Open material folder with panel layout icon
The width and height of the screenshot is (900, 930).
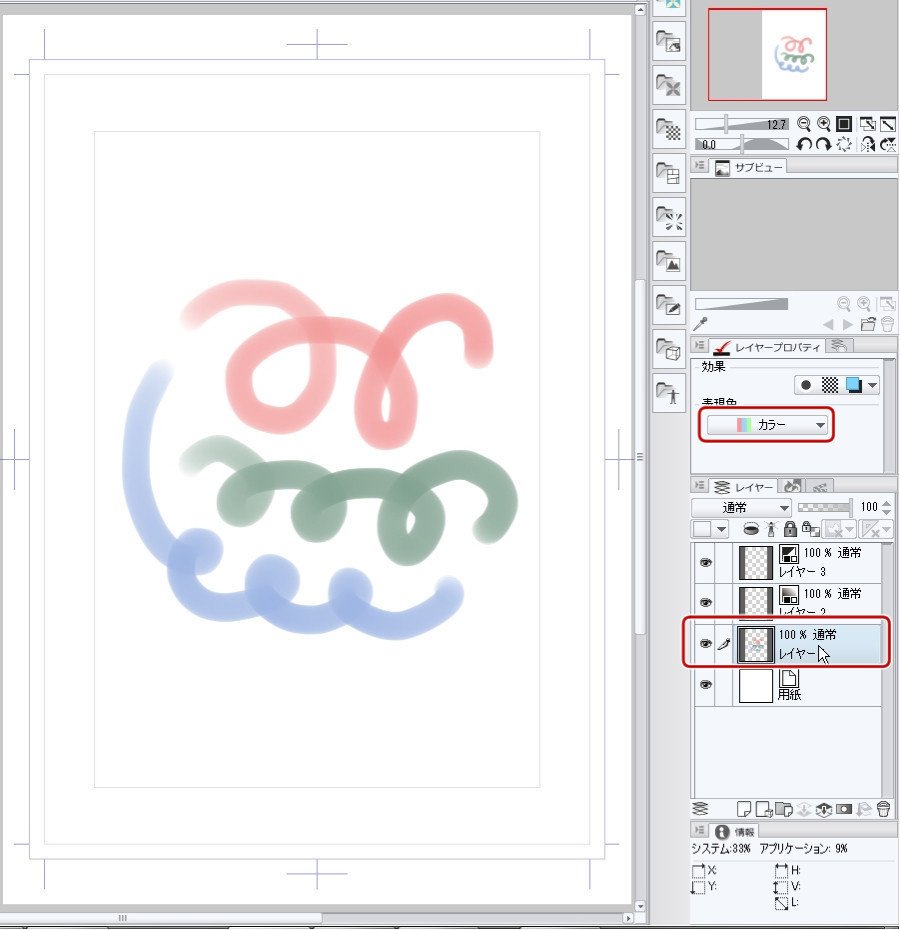point(669,173)
